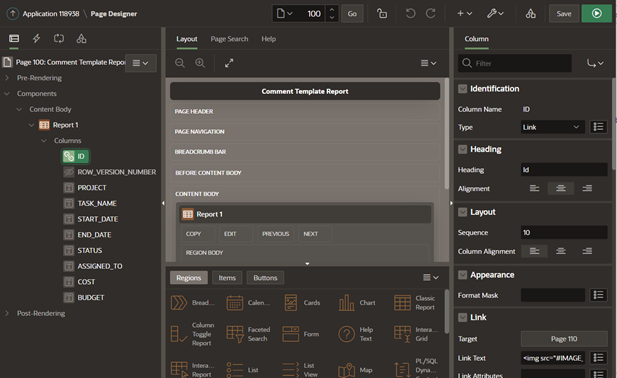Undo the last change
The width and height of the screenshot is (617, 378).
[410, 13]
